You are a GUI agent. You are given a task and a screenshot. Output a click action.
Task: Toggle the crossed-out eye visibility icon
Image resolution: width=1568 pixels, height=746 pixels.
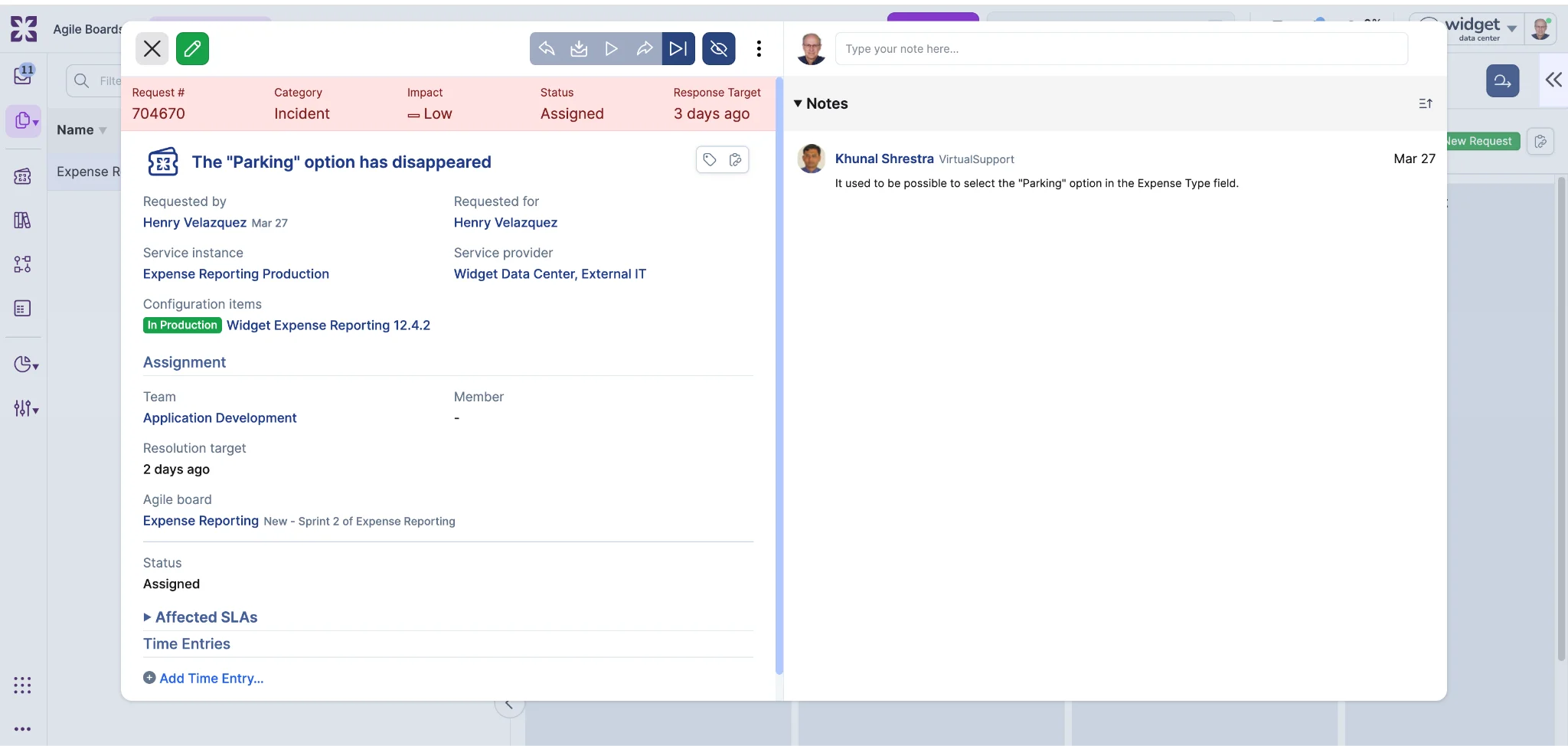point(718,49)
